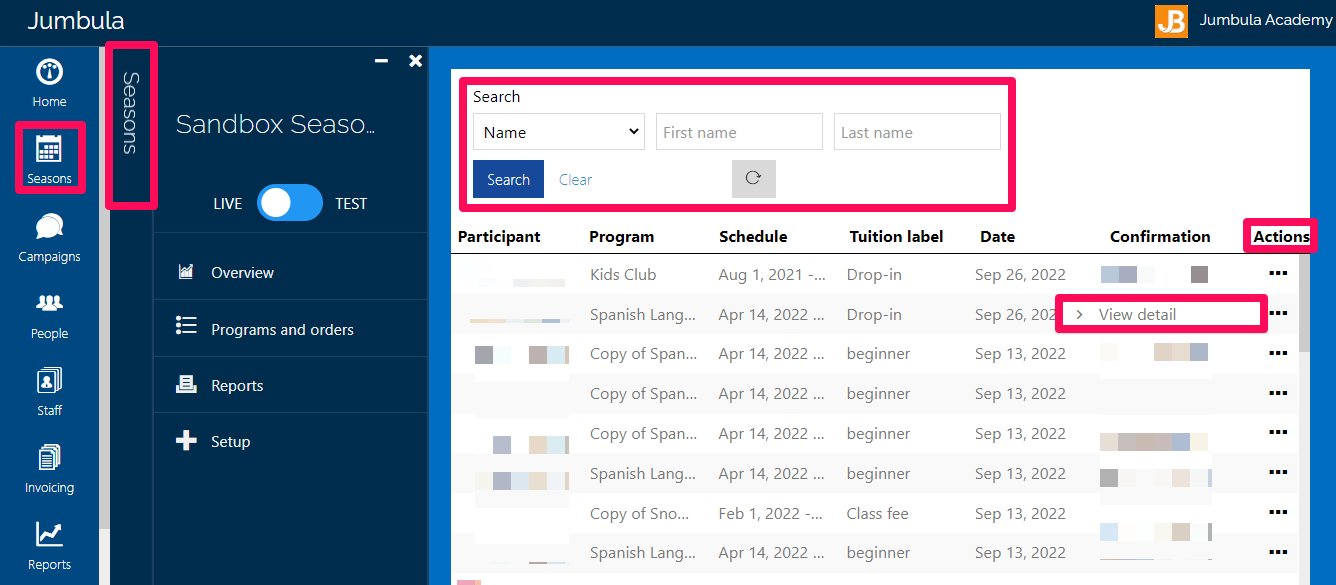Click the Schedule column header
Image resolution: width=1336 pixels, height=585 pixels.
pyautogui.click(x=753, y=237)
